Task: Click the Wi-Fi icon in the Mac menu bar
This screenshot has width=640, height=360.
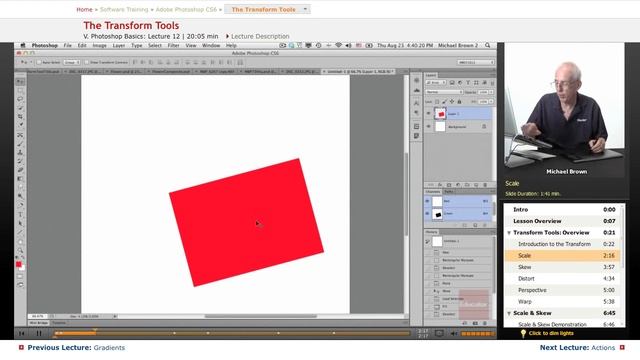Action: coord(338,45)
